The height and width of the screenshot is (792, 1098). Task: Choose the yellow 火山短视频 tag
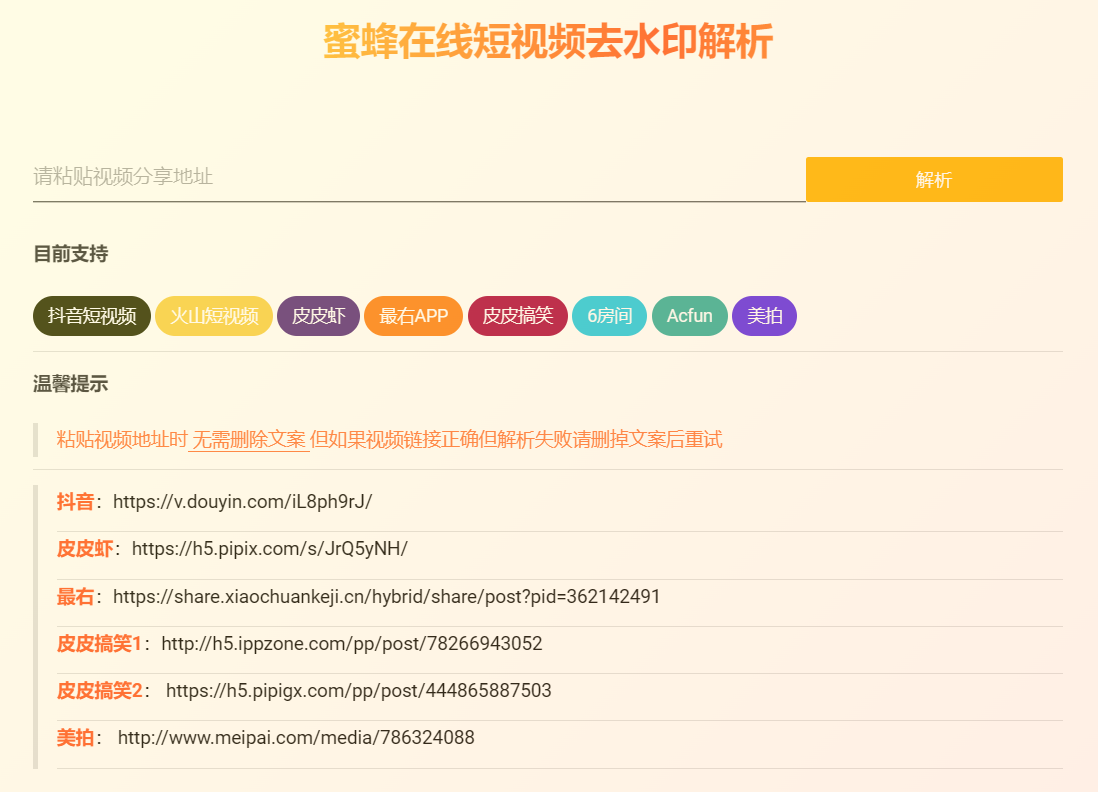pyautogui.click(x=214, y=316)
